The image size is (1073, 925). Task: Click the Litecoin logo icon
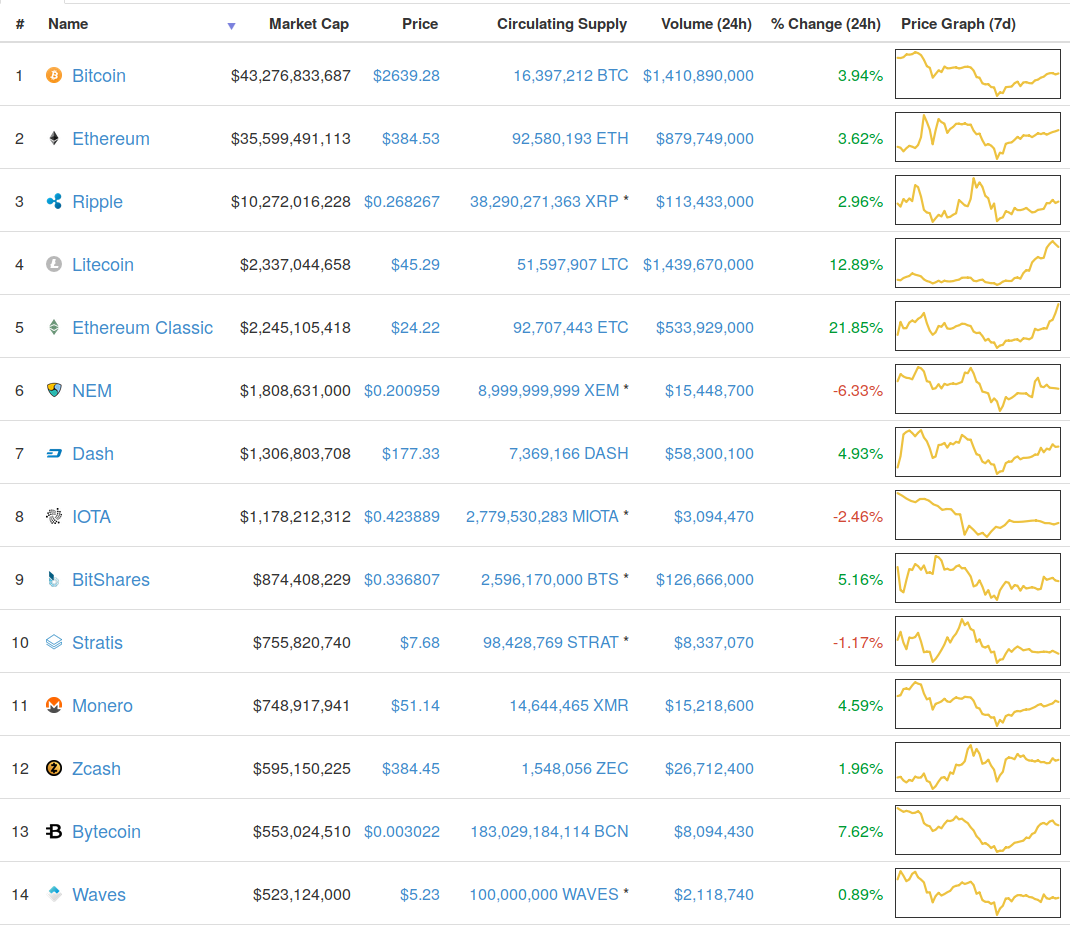(54, 264)
